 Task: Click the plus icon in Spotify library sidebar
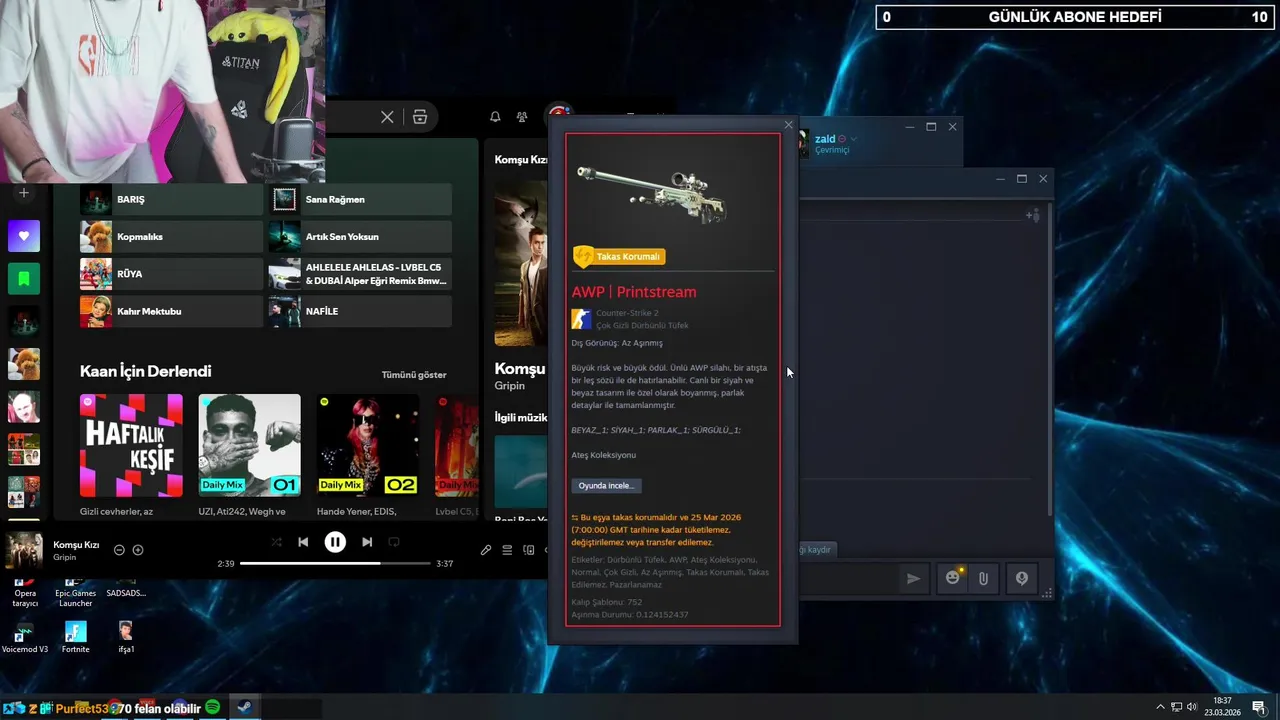pos(24,193)
